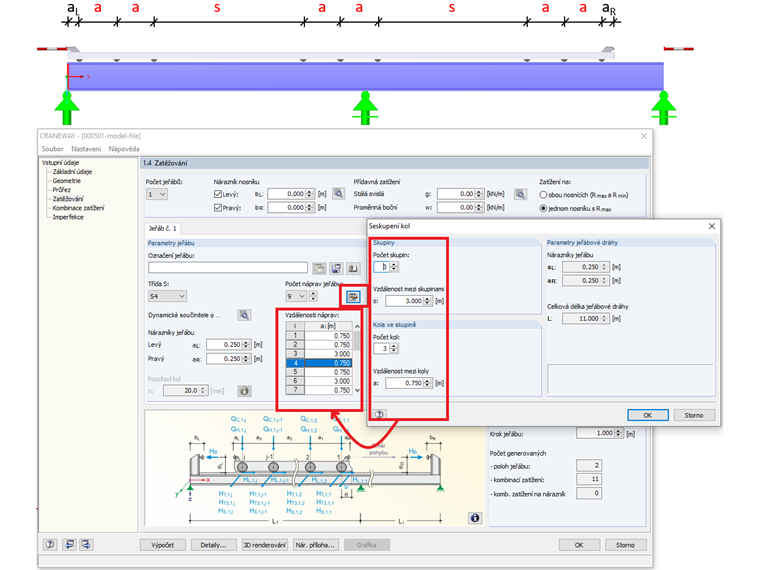Adjust Počet skupin stepper arrows
760x570 pixels.
(394, 267)
